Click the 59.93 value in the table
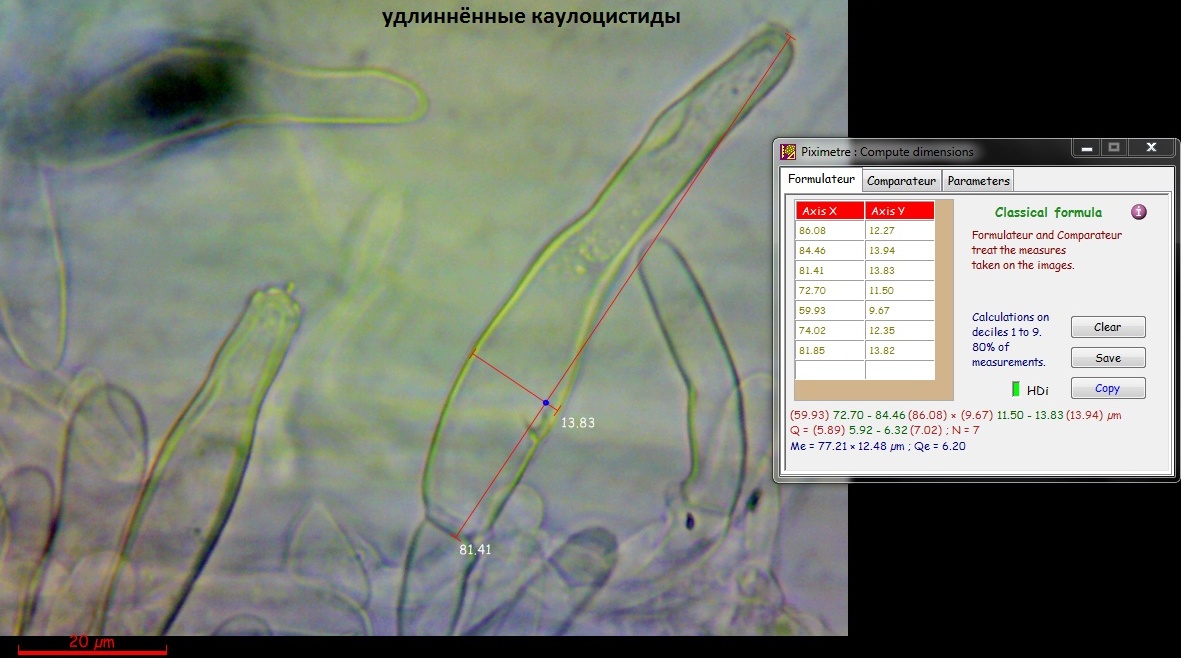Viewport: 1181px width, 658px height. pyautogui.click(x=829, y=310)
